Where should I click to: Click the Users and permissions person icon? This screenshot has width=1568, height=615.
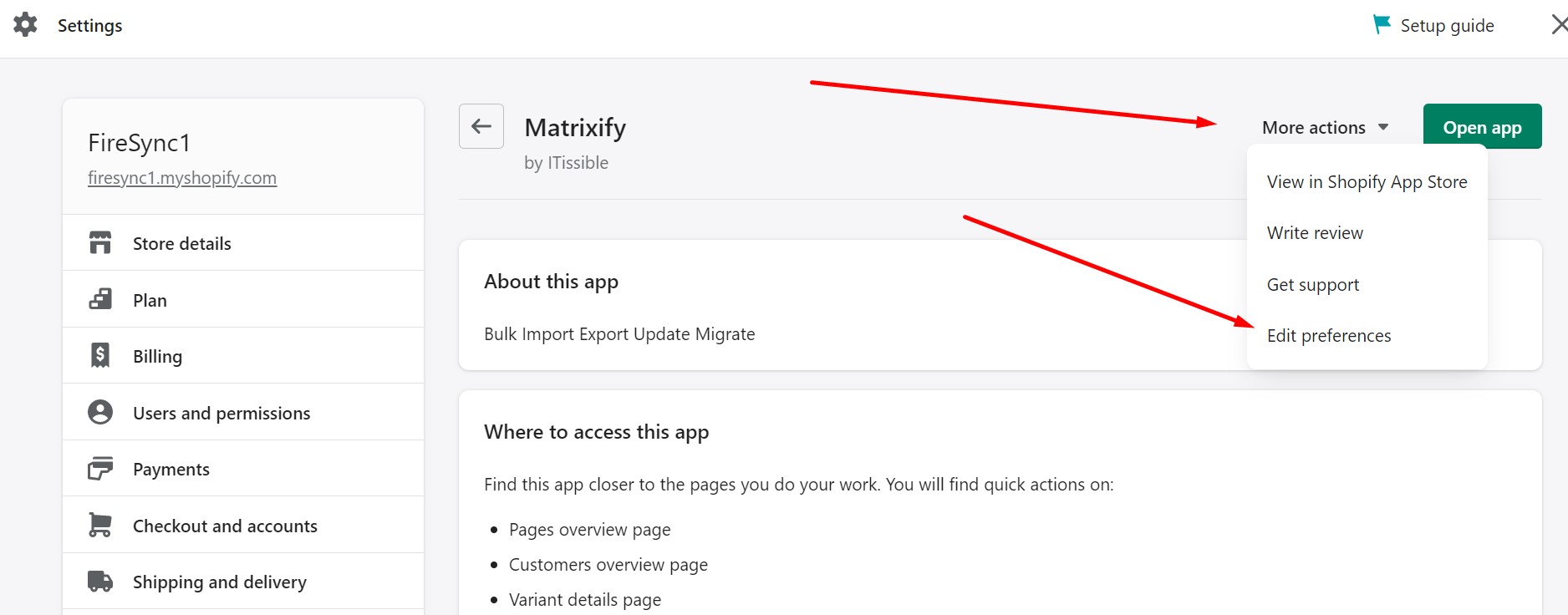(100, 412)
